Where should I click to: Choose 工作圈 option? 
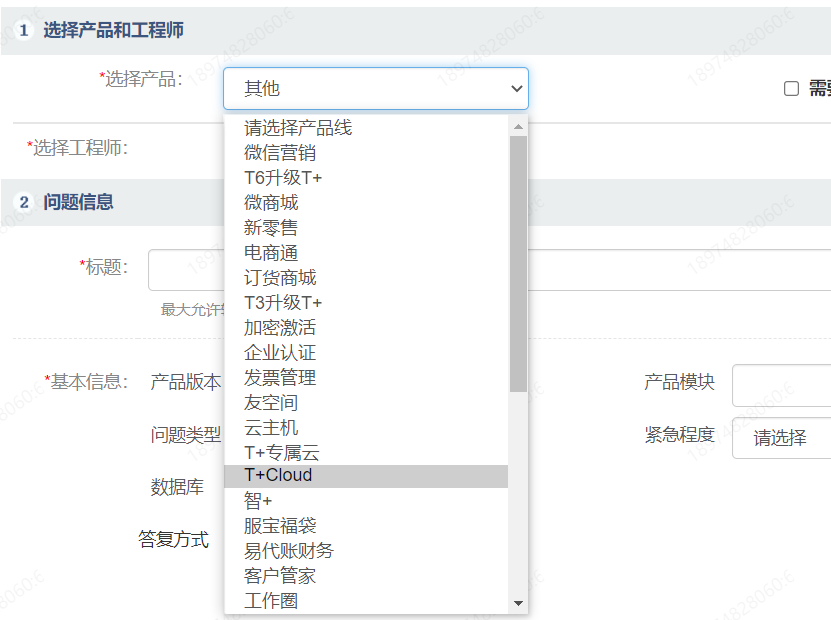(x=366, y=601)
